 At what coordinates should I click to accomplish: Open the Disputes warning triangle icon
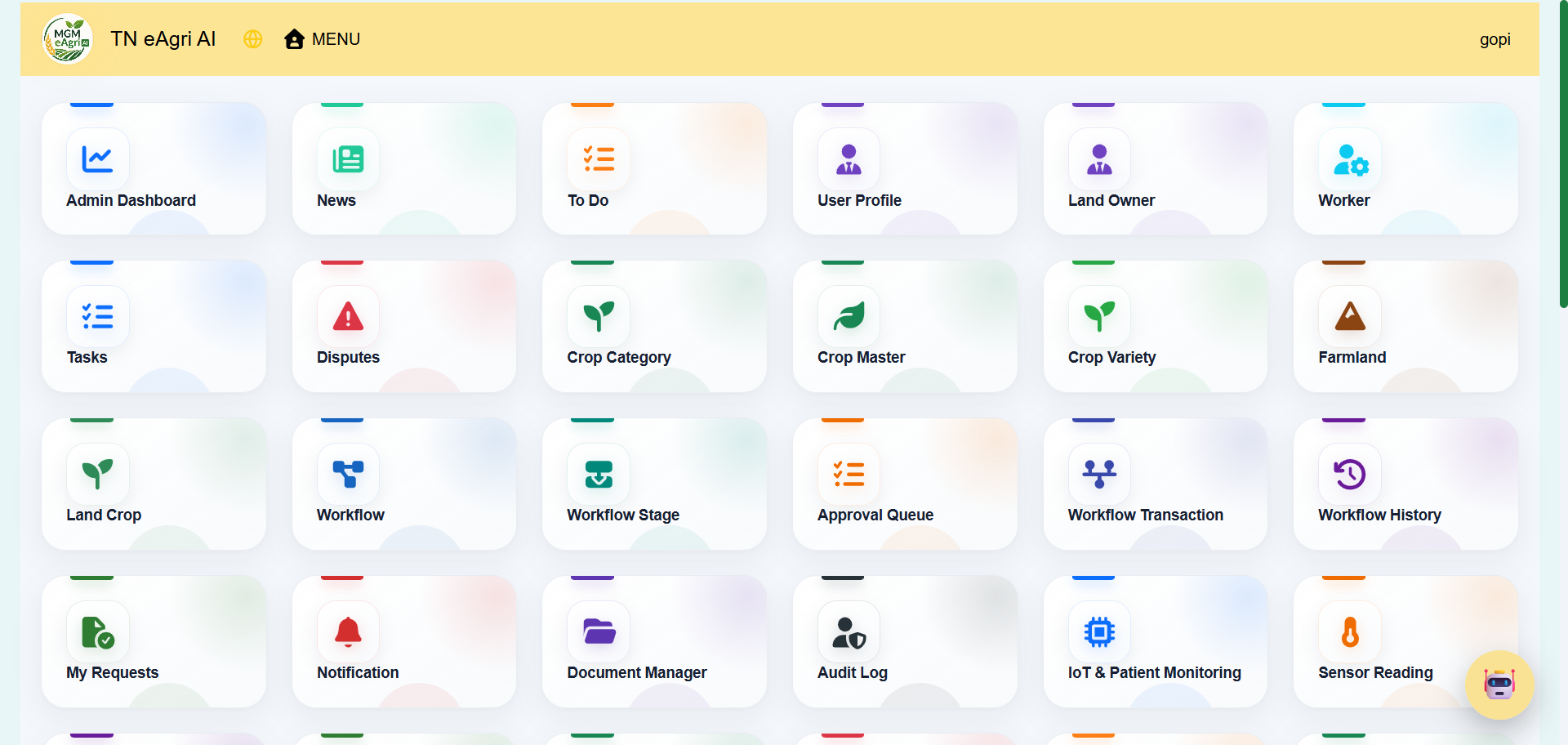click(x=348, y=316)
